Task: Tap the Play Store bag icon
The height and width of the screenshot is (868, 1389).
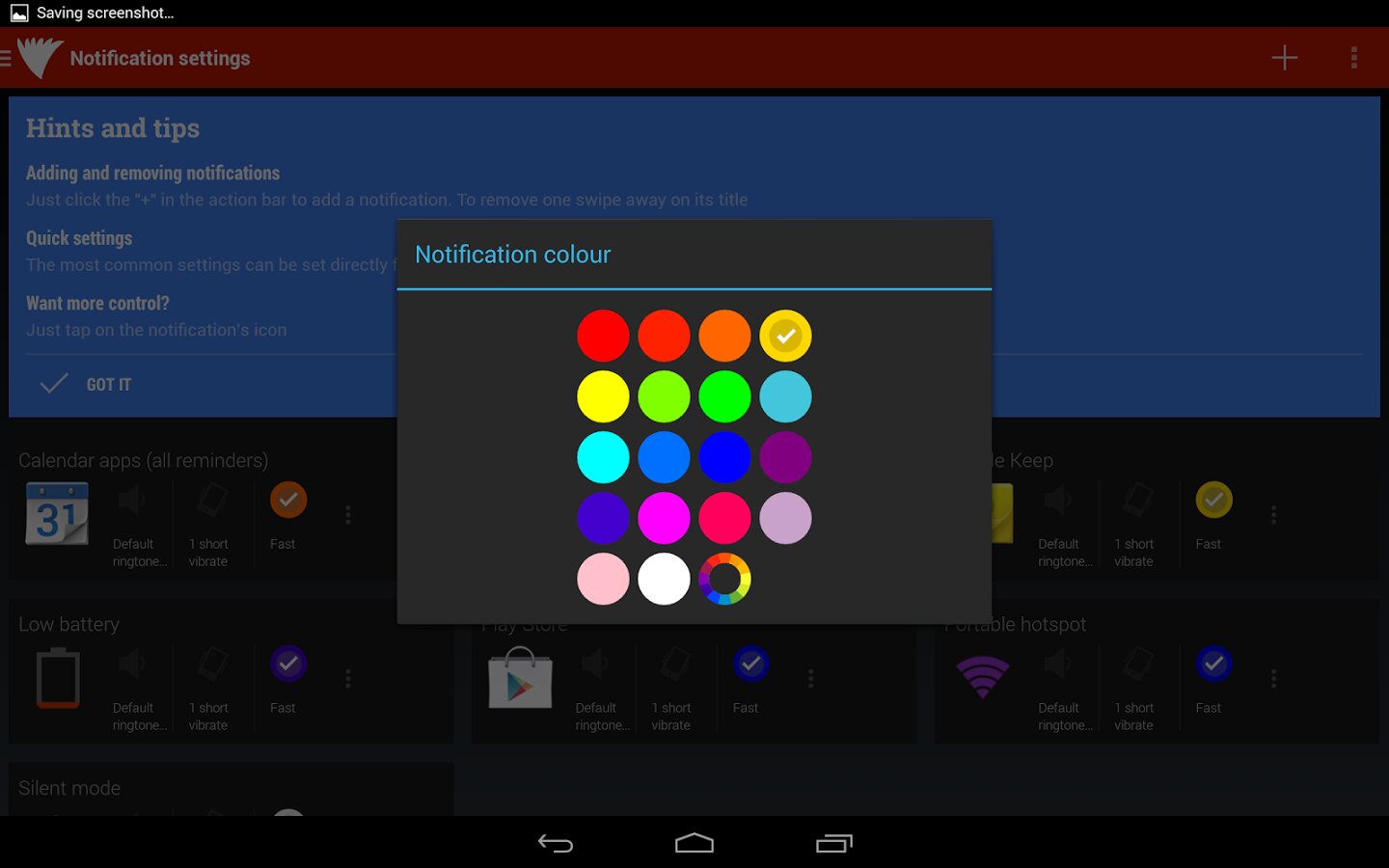Action: click(520, 678)
